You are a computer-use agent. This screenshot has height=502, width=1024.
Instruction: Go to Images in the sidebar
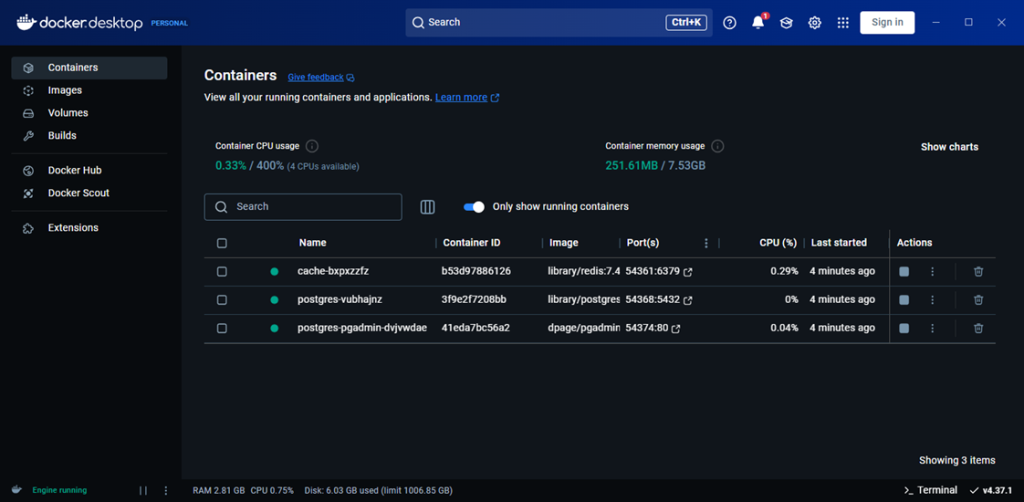point(65,90)
